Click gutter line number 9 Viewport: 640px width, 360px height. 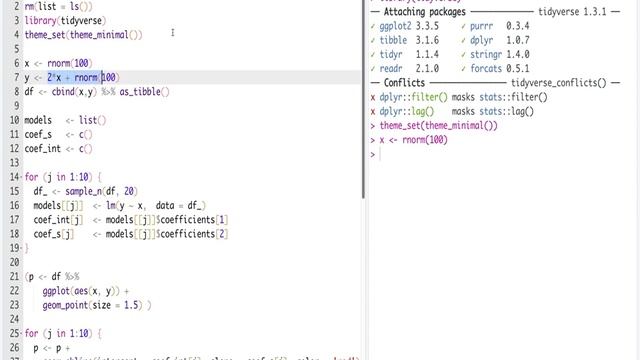(x=16, y=106)
